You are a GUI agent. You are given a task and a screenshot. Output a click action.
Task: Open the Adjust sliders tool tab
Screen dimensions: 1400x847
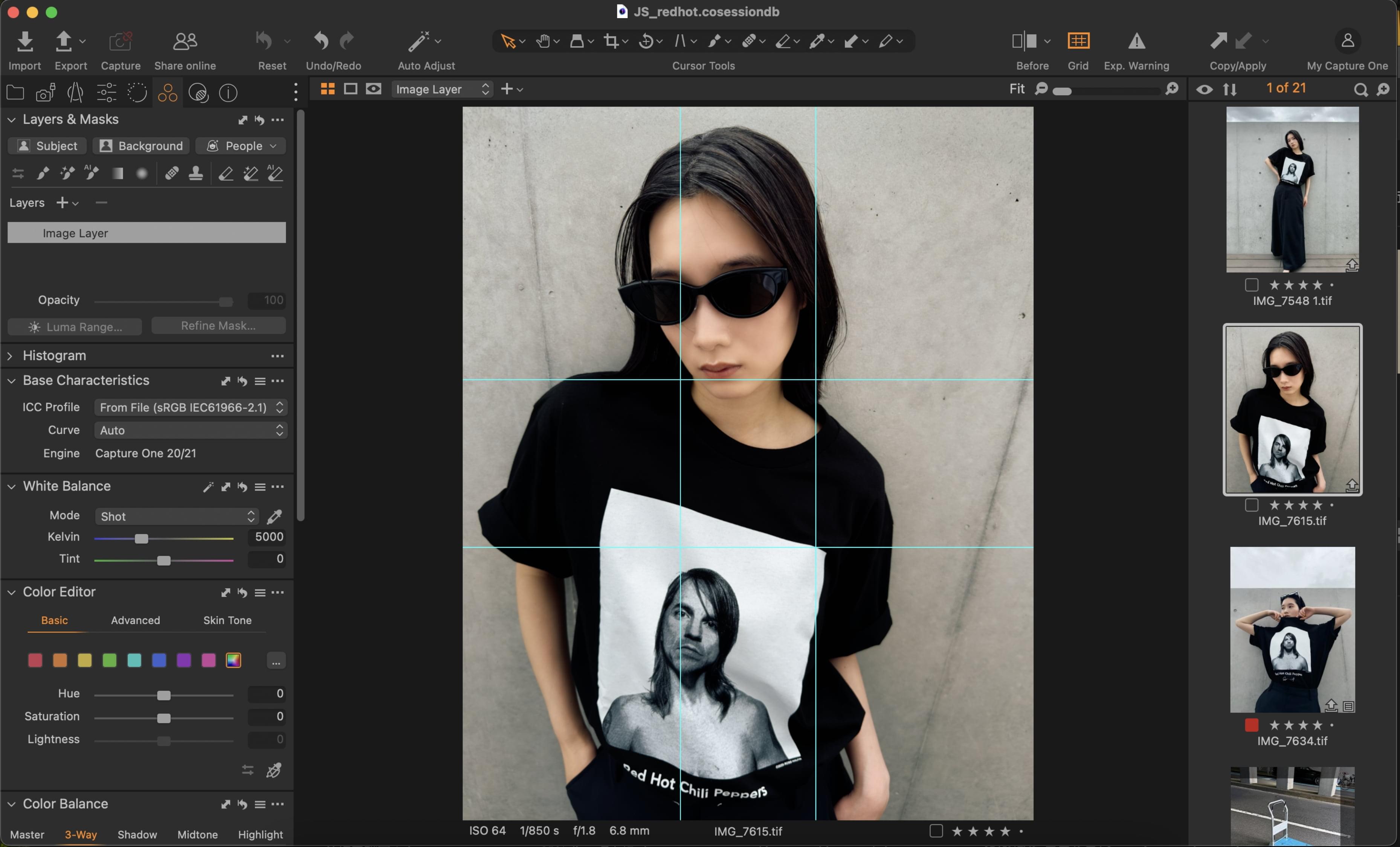point(106,93)
